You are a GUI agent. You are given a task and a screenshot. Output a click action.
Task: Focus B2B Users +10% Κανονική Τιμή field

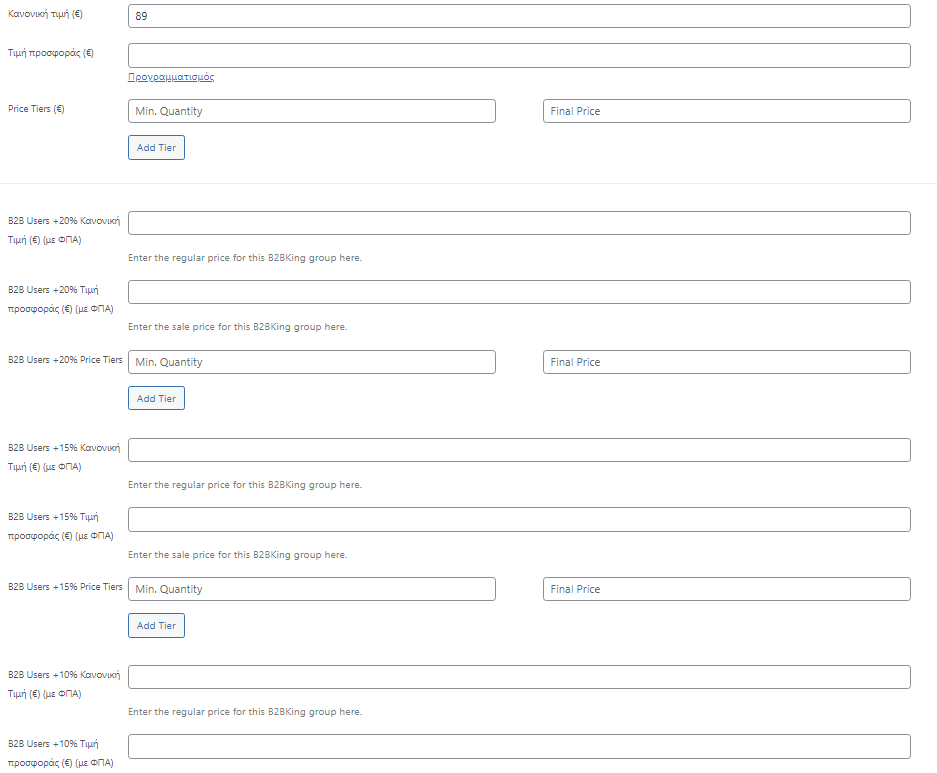[519, 677]
